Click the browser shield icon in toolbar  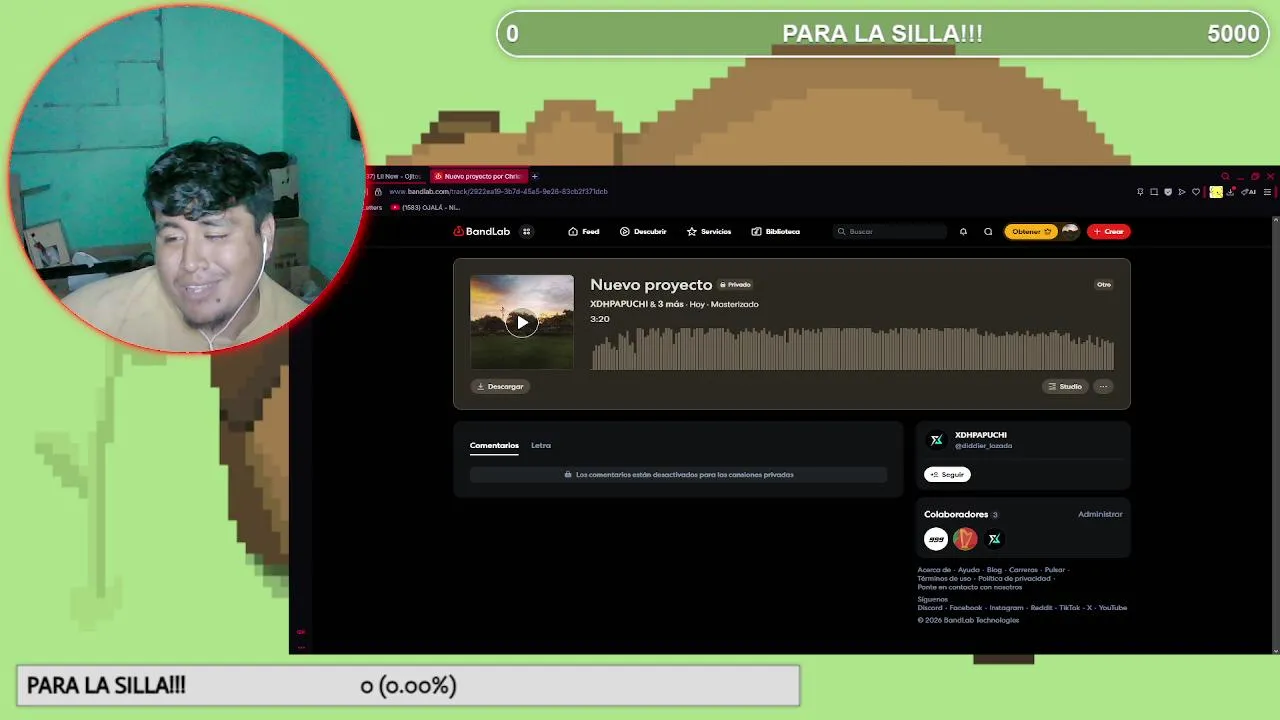[x=1168, y=192]
